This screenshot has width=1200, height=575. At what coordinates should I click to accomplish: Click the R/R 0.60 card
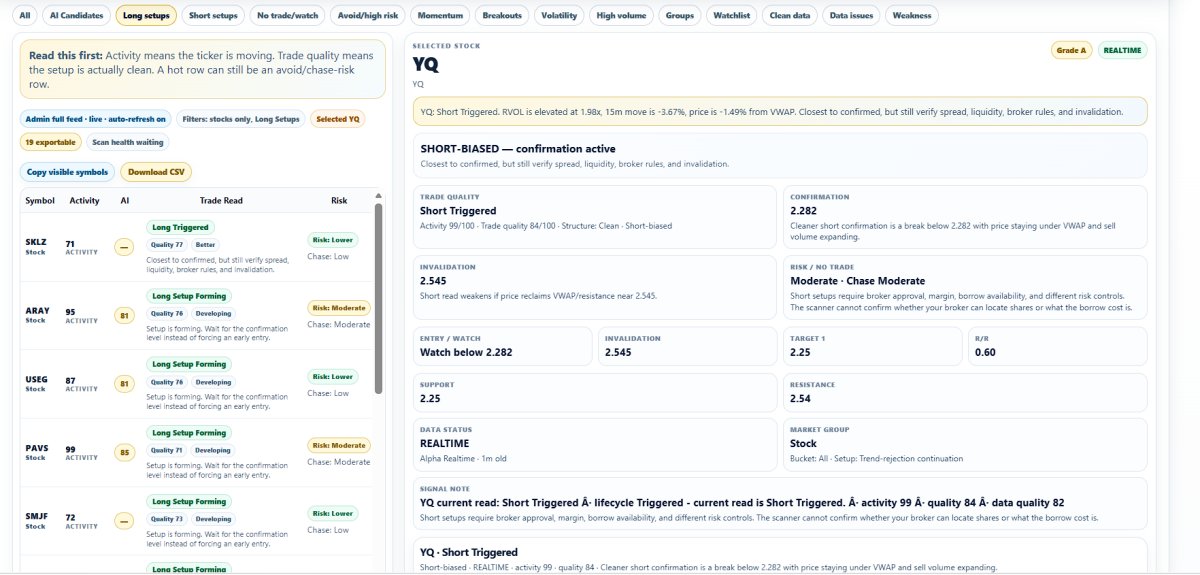1058,346
